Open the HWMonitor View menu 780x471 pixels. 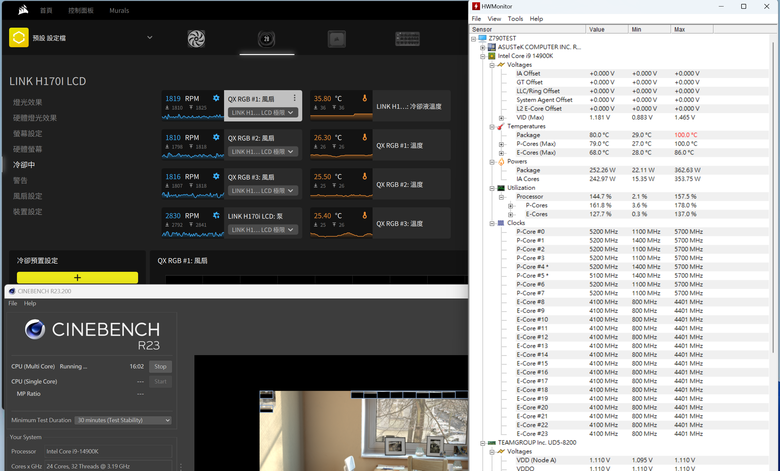(x=494, y=18)
